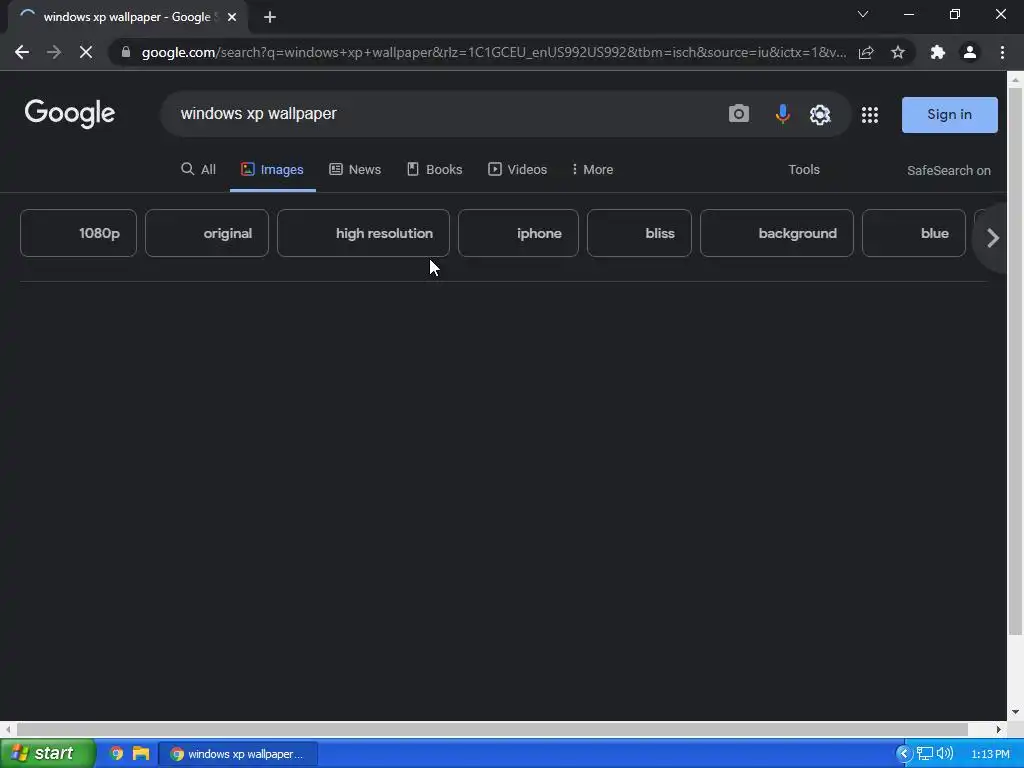Switch to the News tab
The width and height of the screenshot is (1024, 768).
click(x=355, y=169)
